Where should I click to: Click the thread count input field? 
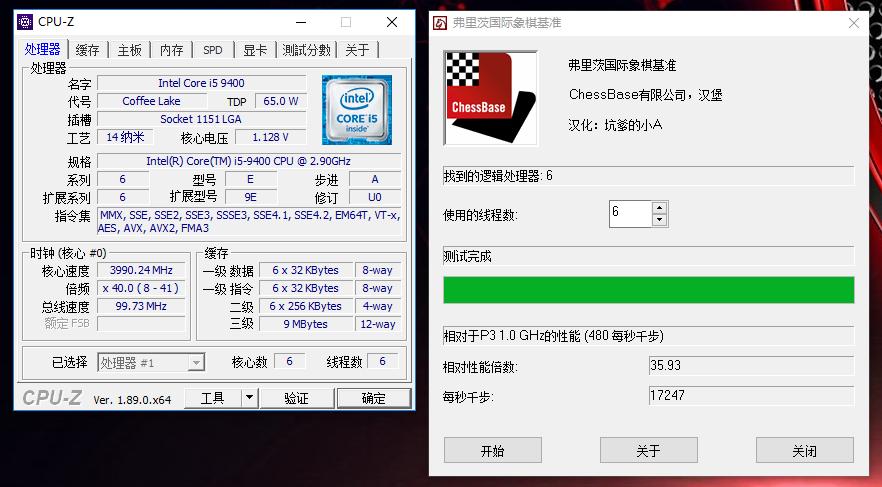(x=631, y=214)
